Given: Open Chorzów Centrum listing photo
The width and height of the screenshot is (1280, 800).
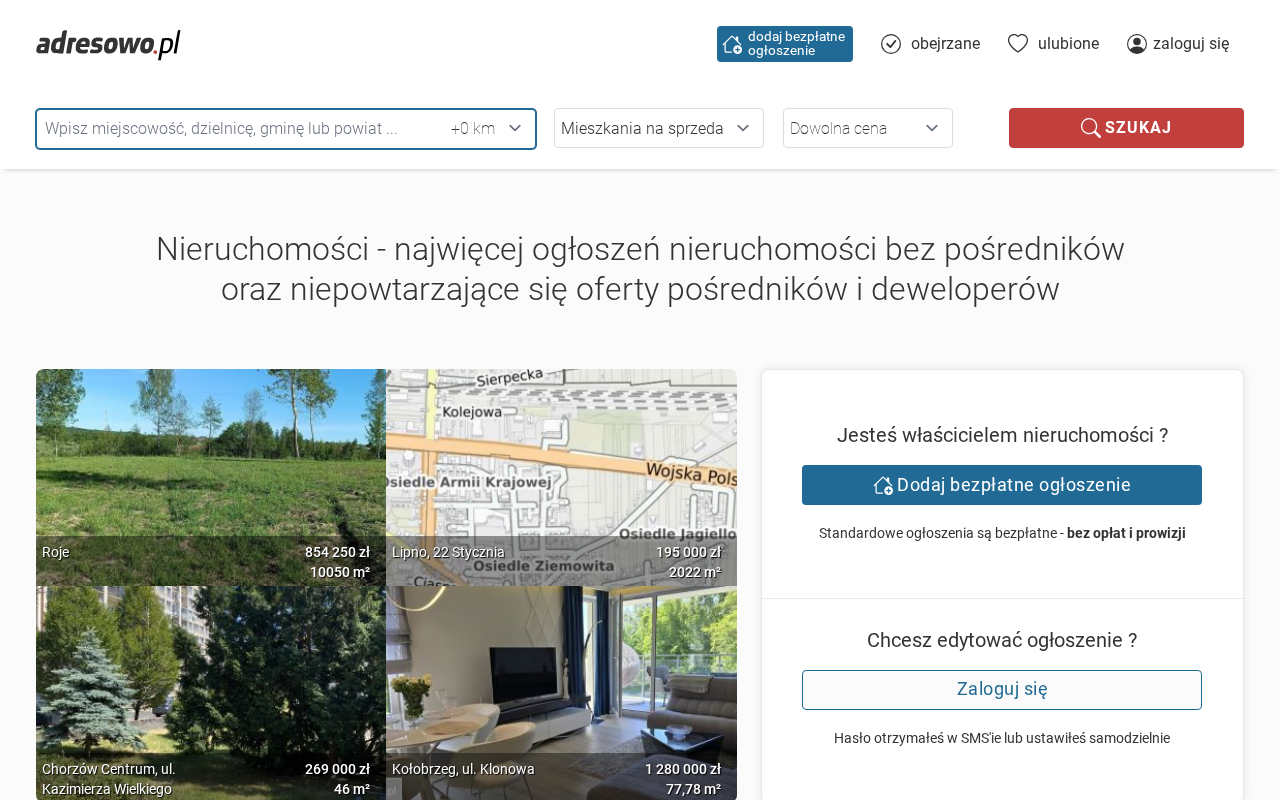Looking at the screenshot, I should pyautogui.click(x=211, y=680).
